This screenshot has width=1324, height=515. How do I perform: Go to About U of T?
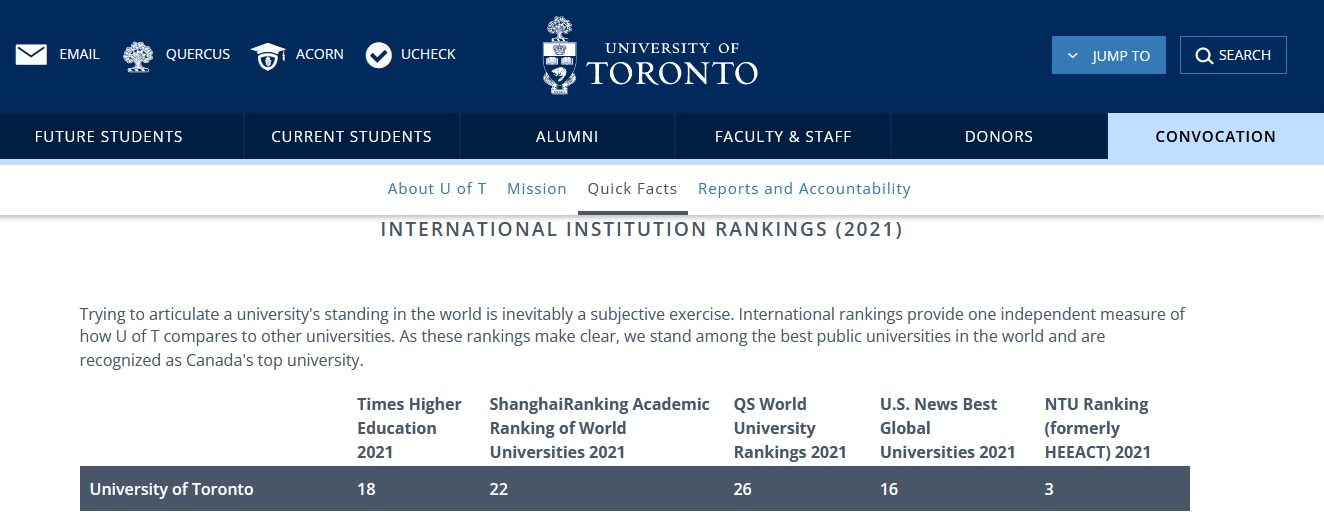[437, 189]
